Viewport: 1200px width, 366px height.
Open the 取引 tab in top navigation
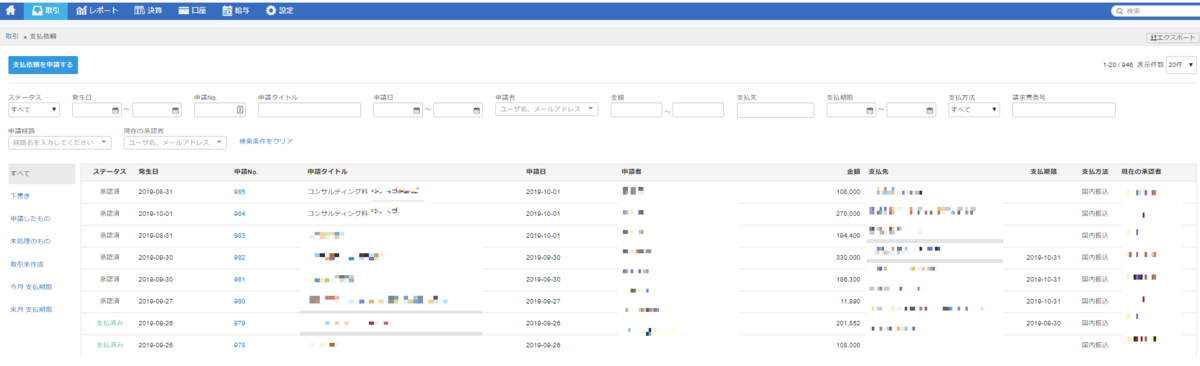[45, 10]
